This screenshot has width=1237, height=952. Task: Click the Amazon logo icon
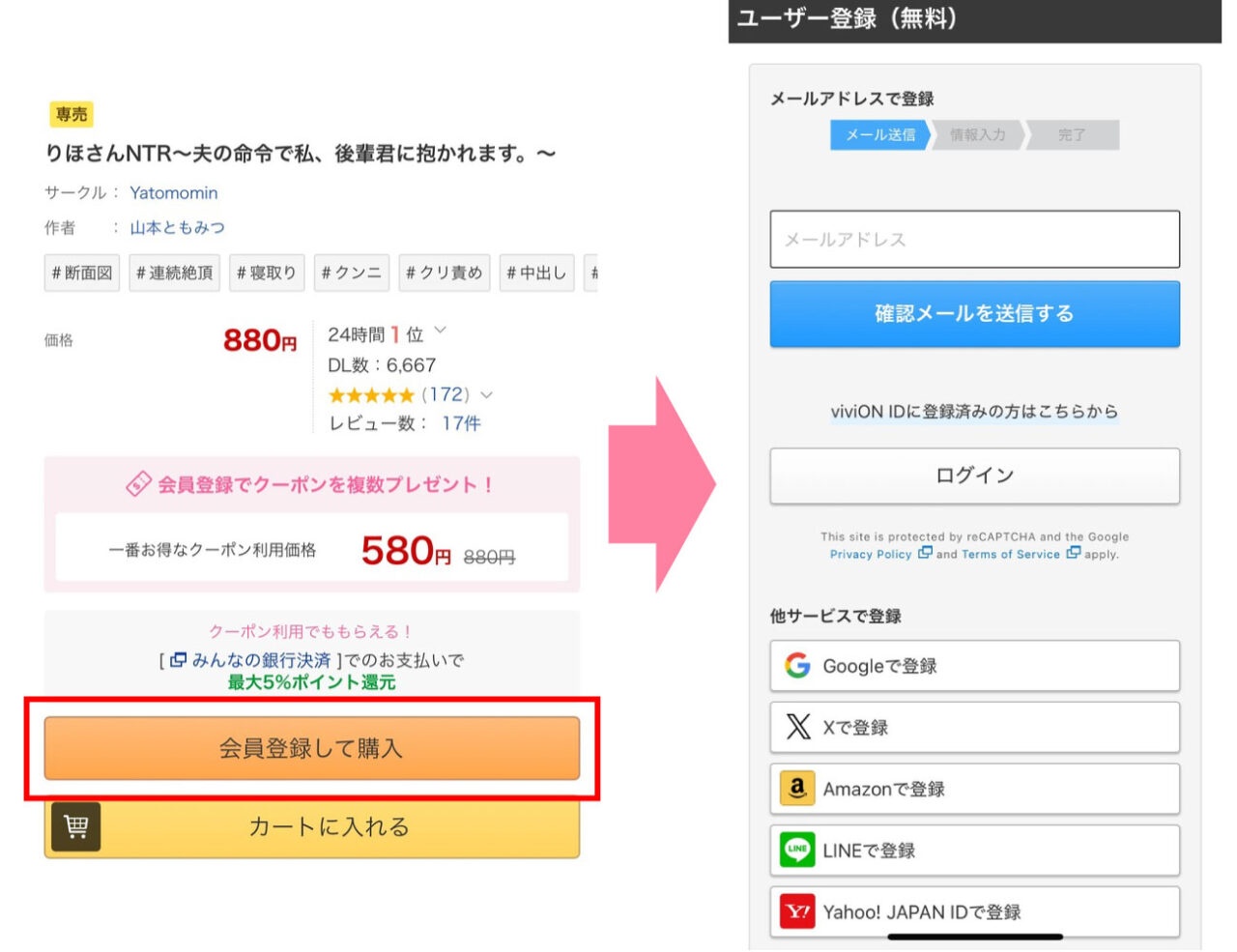[797, 789]
